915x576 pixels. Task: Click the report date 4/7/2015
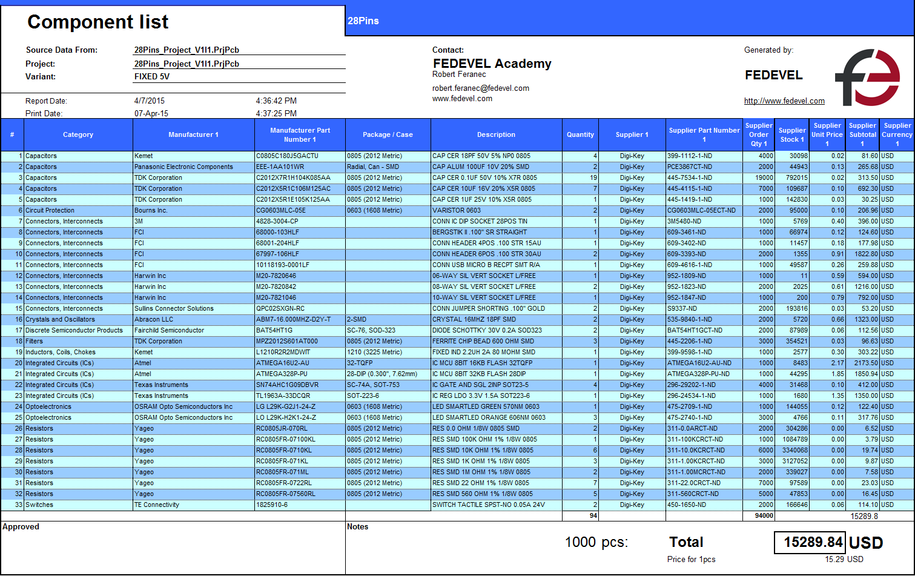(x=149, y=101)
